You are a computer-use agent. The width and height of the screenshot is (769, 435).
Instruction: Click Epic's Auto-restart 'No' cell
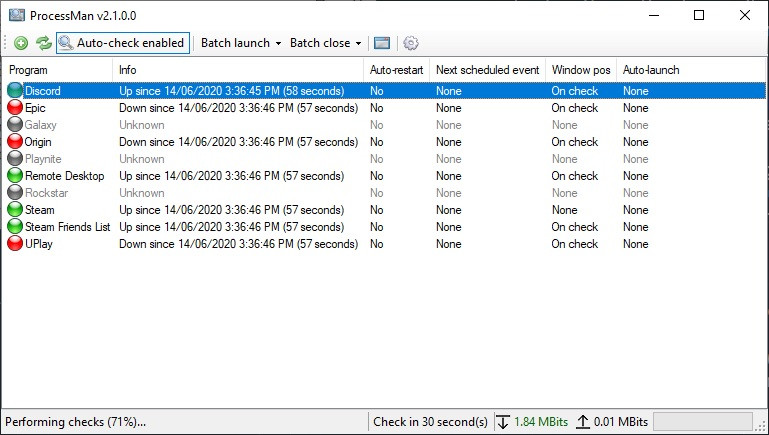click(x=377, y=108)
